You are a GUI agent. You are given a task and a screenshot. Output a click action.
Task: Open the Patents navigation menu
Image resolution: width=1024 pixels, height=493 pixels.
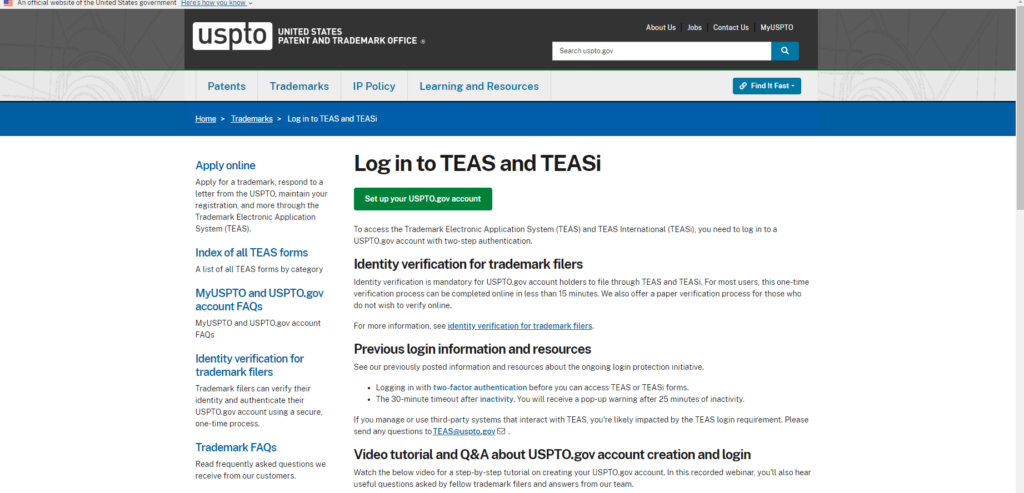pyautogui.click(x=227, y=86)
